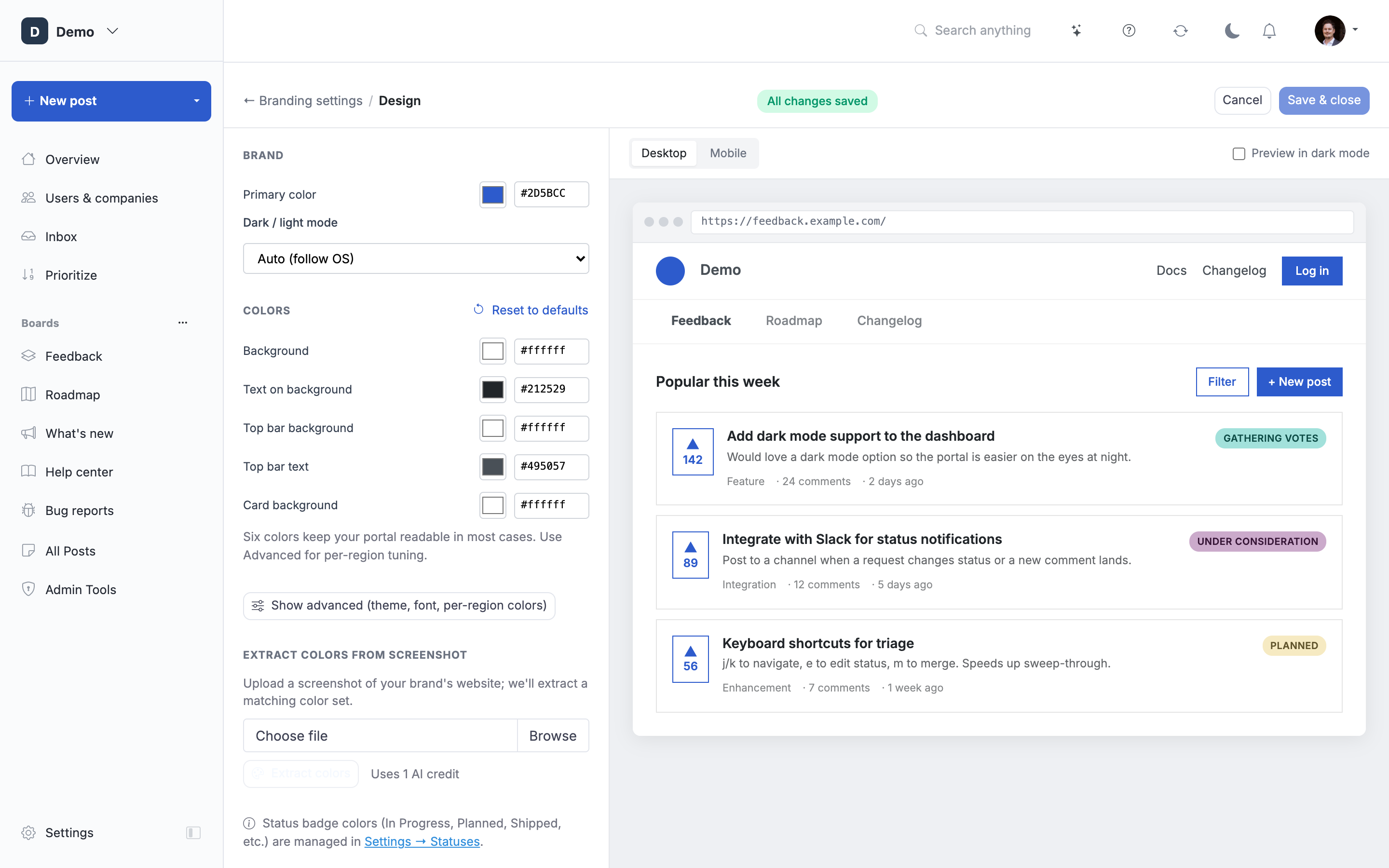Enable Preview in dark mode checkbox
Image resolution: width=1389 pixels, height=868 pixels.
[1239, 154]
